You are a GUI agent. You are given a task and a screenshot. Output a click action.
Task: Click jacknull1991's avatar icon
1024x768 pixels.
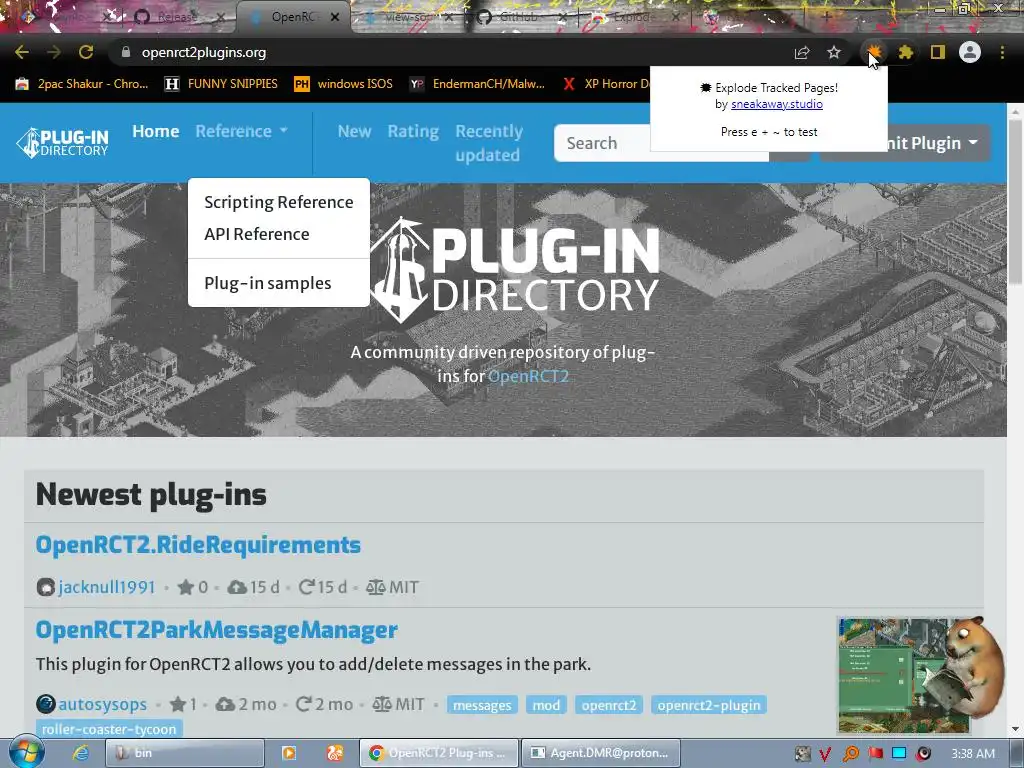point(46,587)
